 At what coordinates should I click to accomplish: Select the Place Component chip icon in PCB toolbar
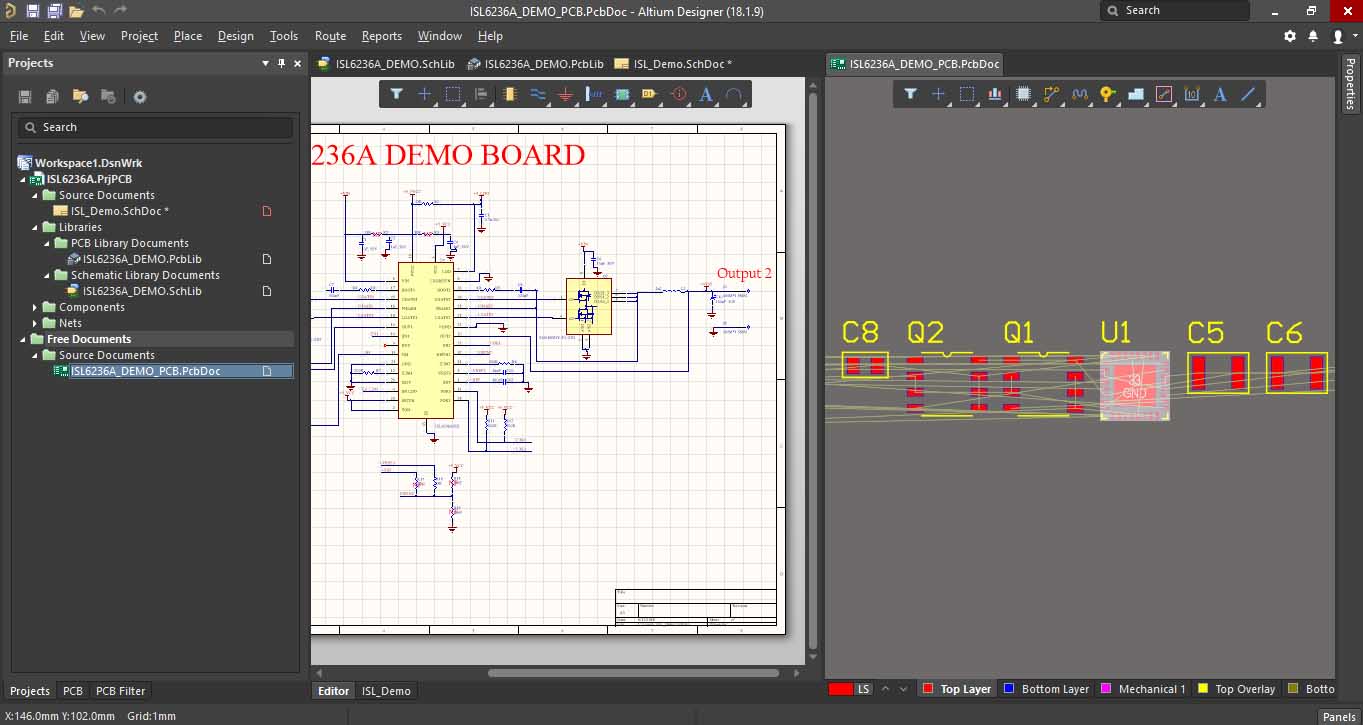click(x=1023, y=94)
